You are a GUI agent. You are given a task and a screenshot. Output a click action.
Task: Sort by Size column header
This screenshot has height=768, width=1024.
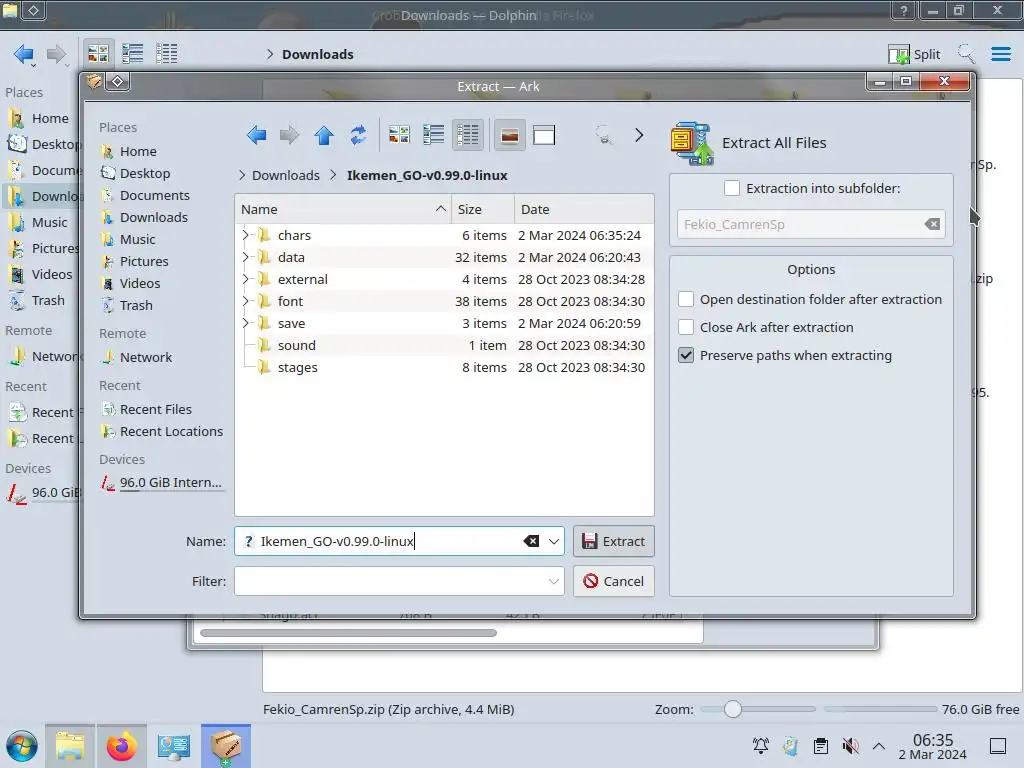[483, 209]
